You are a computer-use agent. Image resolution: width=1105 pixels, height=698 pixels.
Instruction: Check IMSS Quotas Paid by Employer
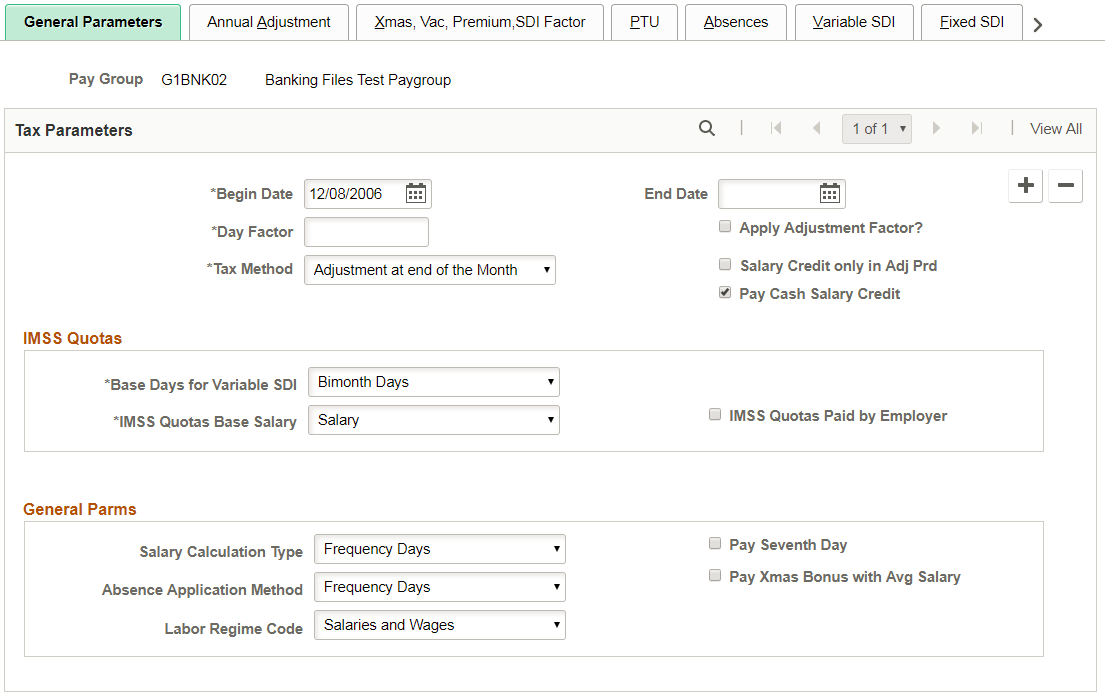[x=715, y=415]
